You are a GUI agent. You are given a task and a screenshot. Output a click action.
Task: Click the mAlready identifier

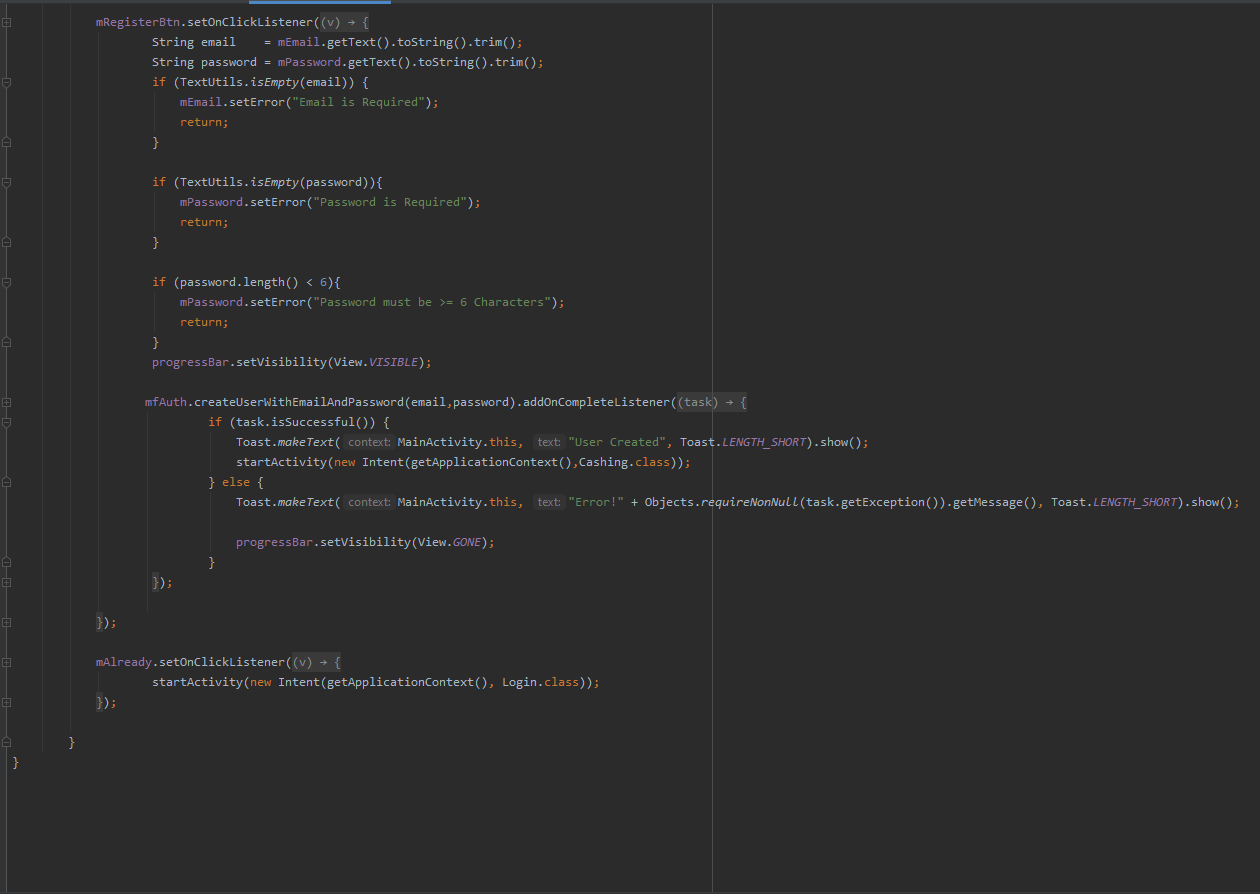tap(123, 662)
